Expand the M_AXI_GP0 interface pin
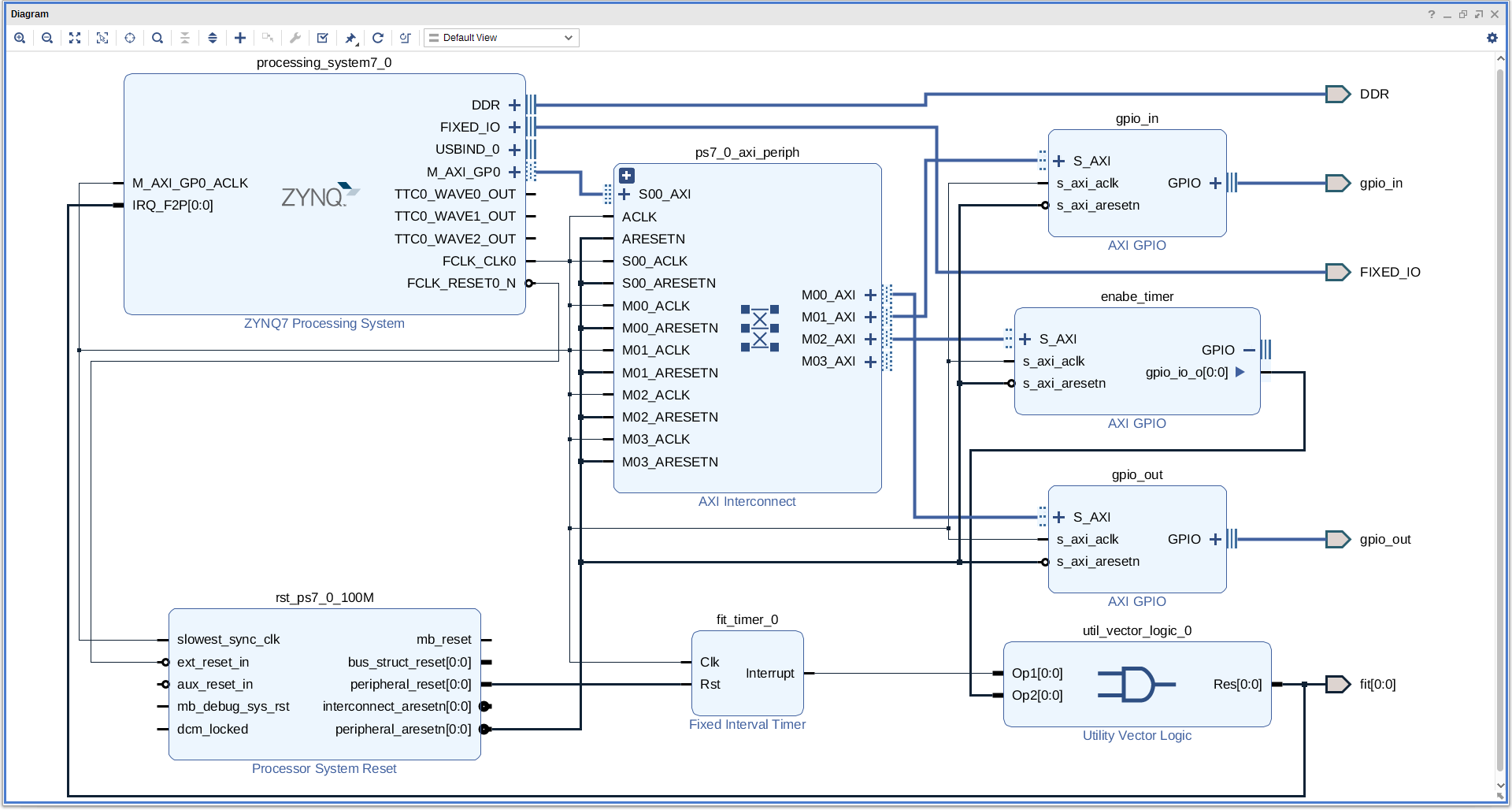Viewport: 1512px width, 810px height. point(514,172)
